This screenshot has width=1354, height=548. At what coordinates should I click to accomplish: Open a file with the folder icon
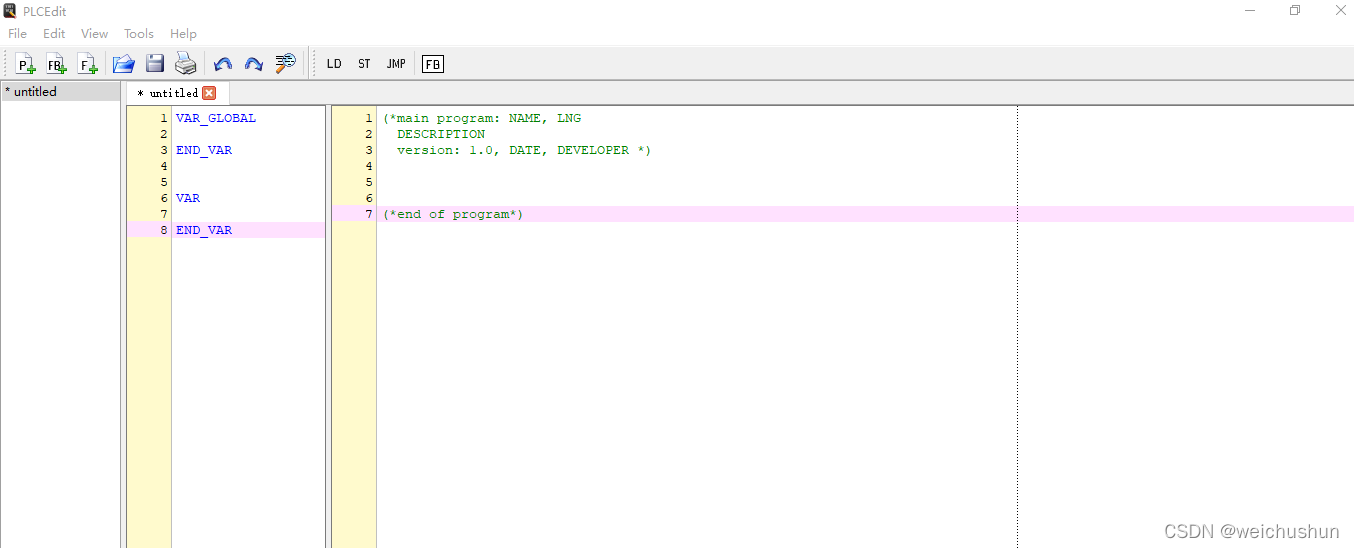[x=123, y=64]
